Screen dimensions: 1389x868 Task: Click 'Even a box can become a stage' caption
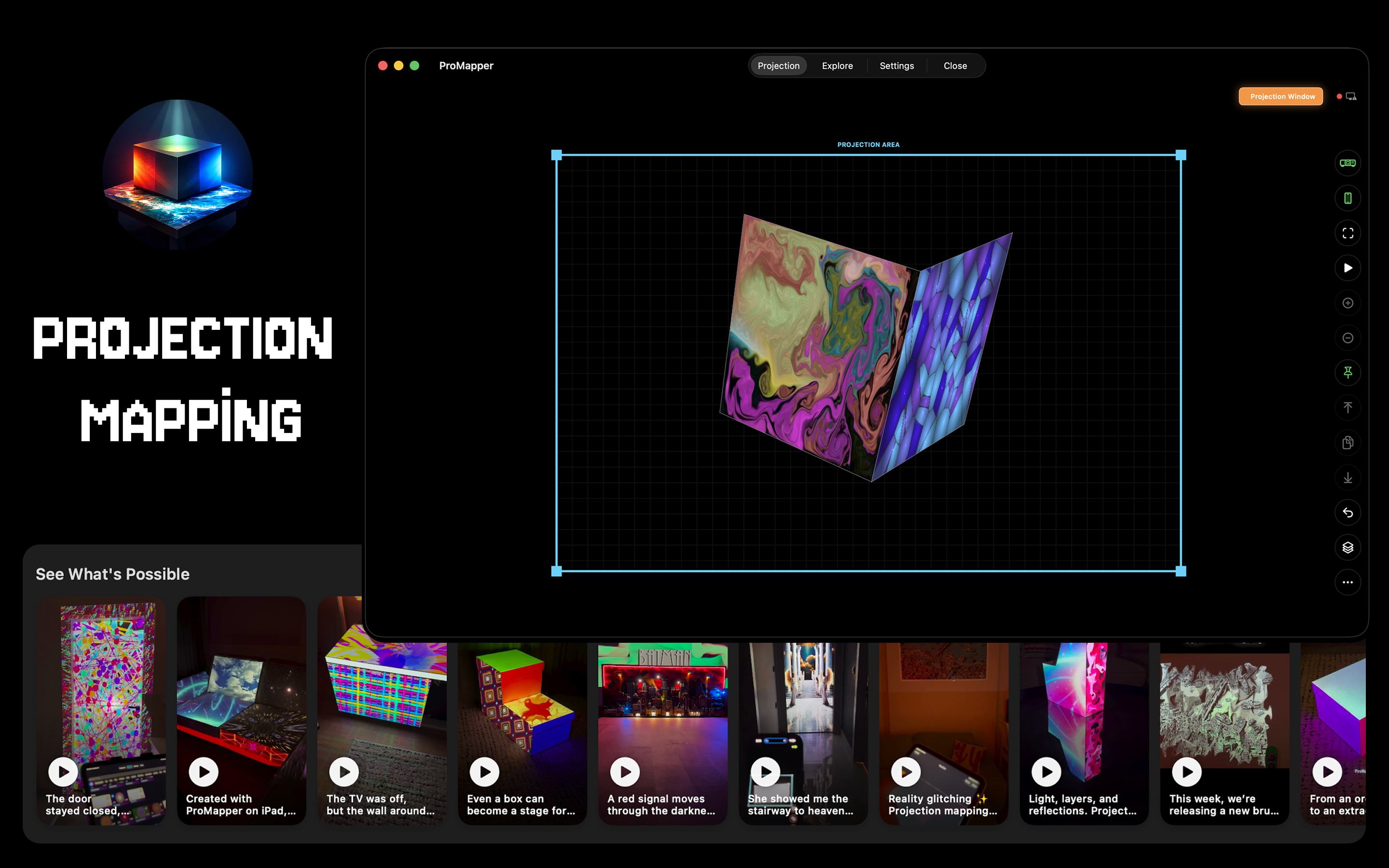520,804
